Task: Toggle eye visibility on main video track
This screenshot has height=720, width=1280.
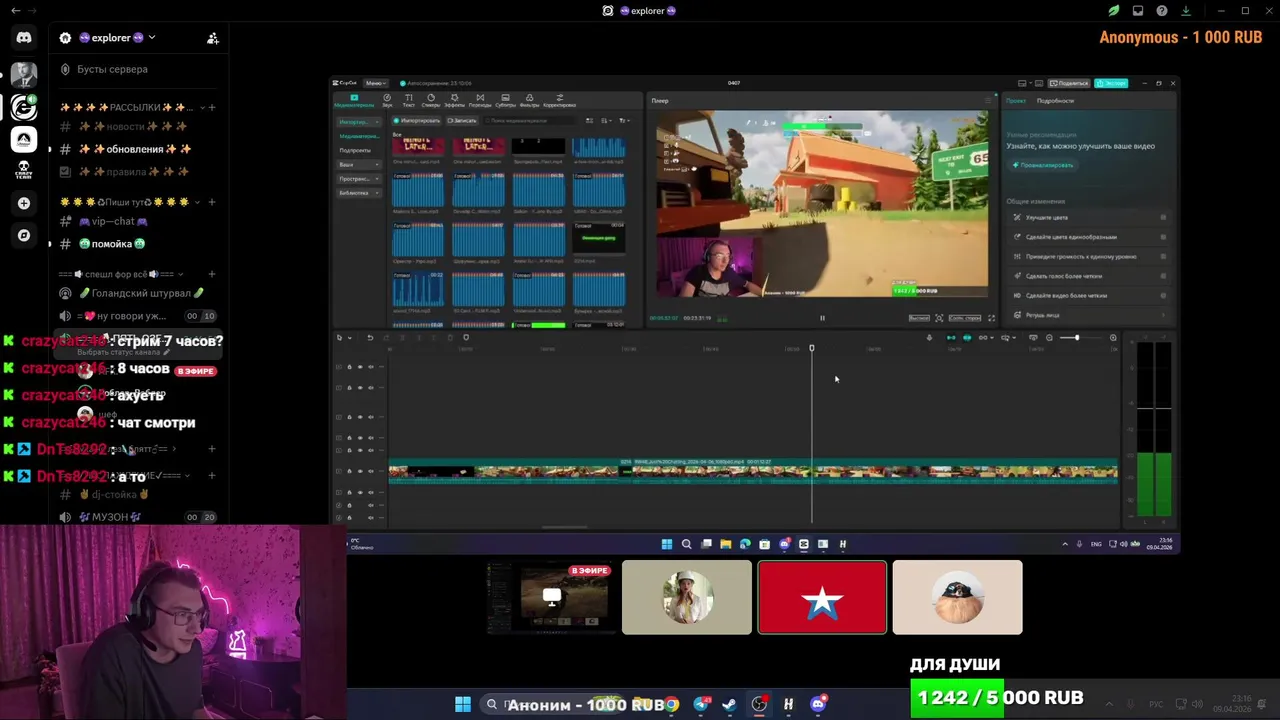Action: coord(360,471)
